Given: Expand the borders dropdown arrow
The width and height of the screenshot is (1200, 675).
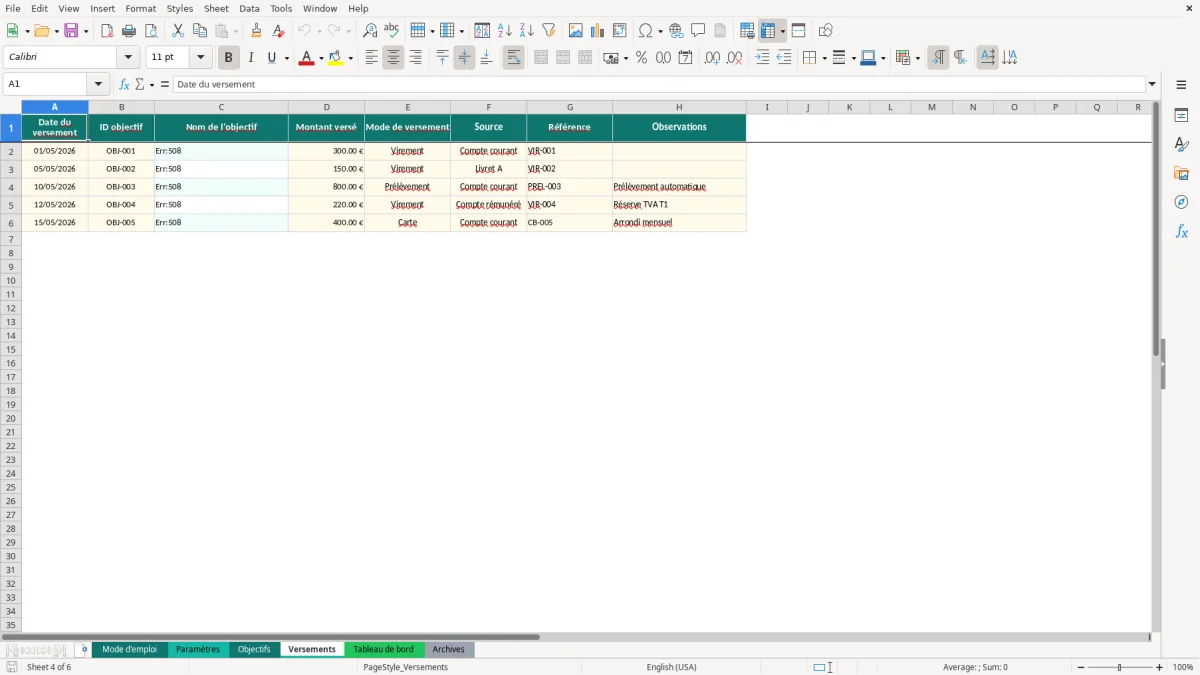Looking at the screenshot, I should click(x=823, y=58).
